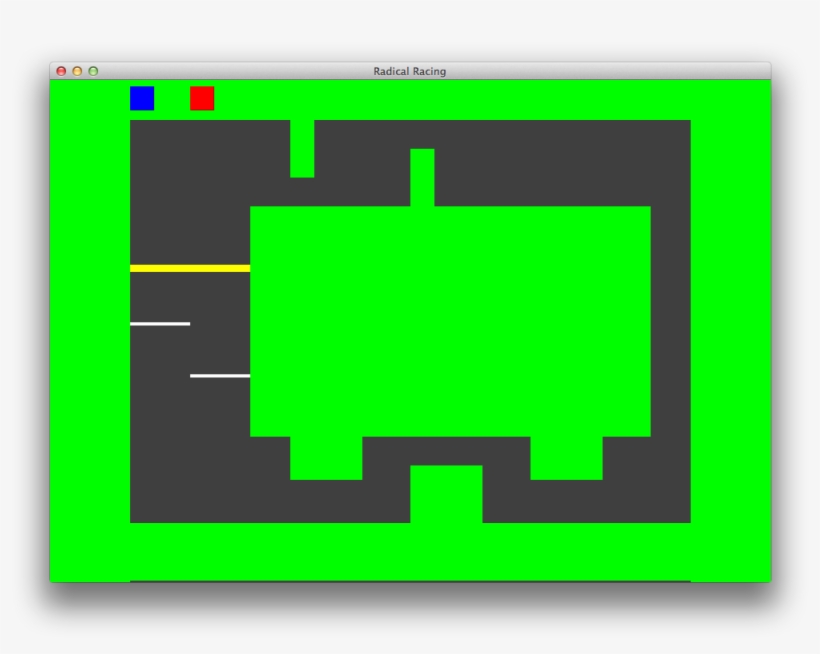The width and height of the screenshot is (820, 654).
Task: Click the lower white checkpoint line
Action: click(220, 376)
